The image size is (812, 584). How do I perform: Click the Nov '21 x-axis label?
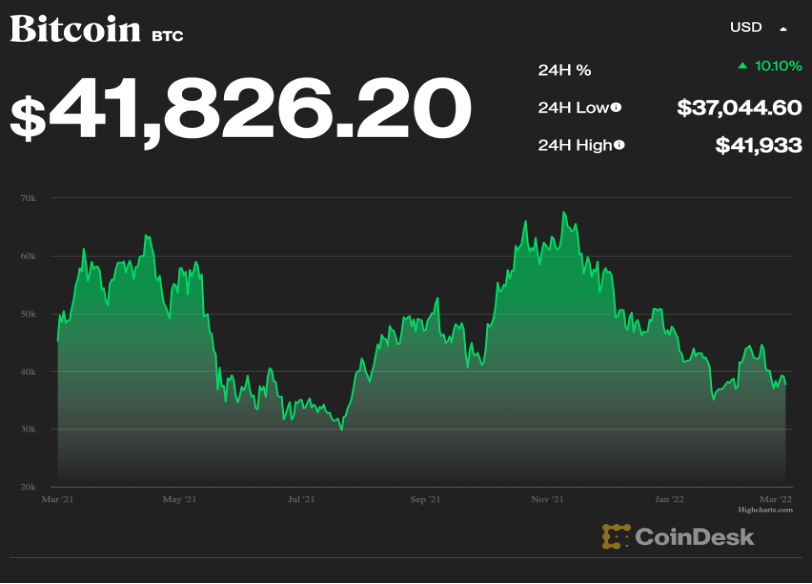(x=547, y=499)
